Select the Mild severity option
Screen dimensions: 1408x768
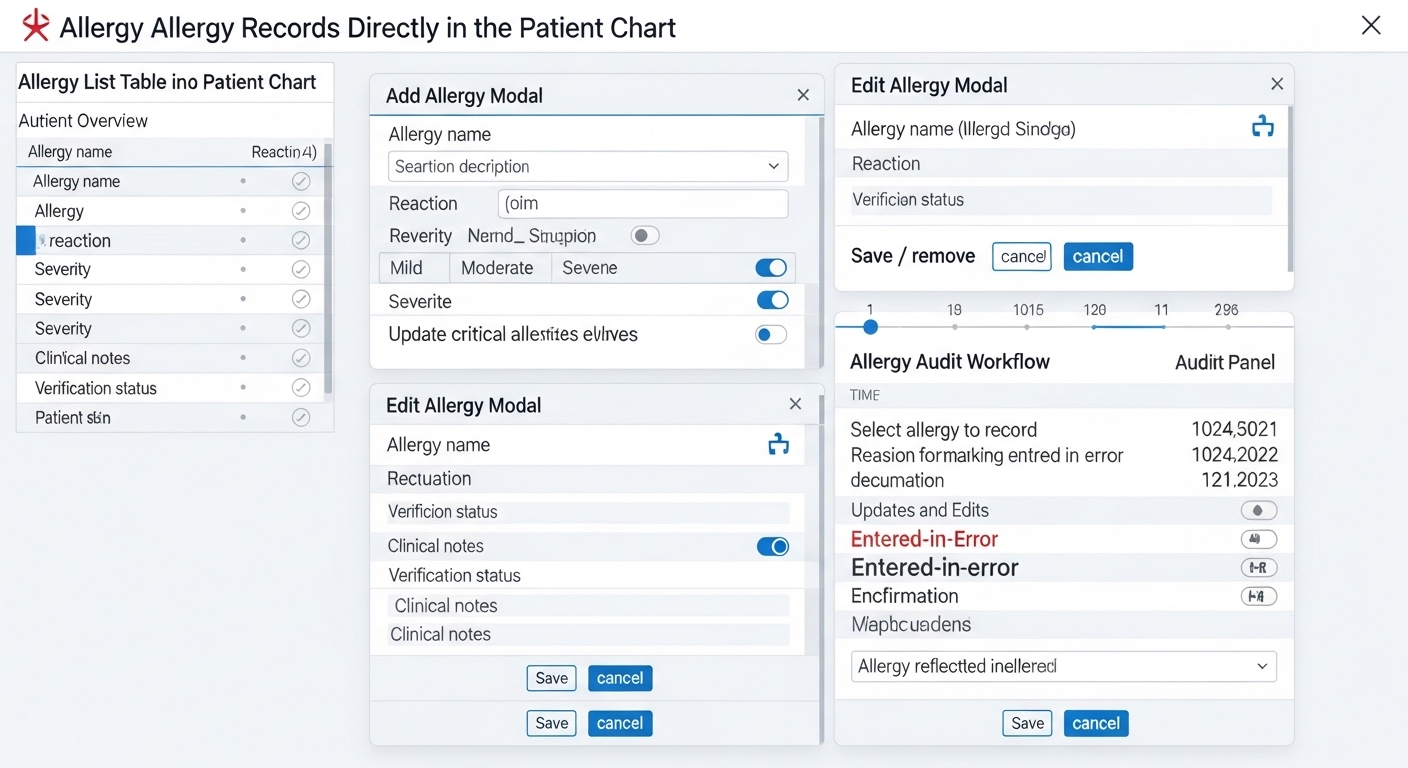406,268
